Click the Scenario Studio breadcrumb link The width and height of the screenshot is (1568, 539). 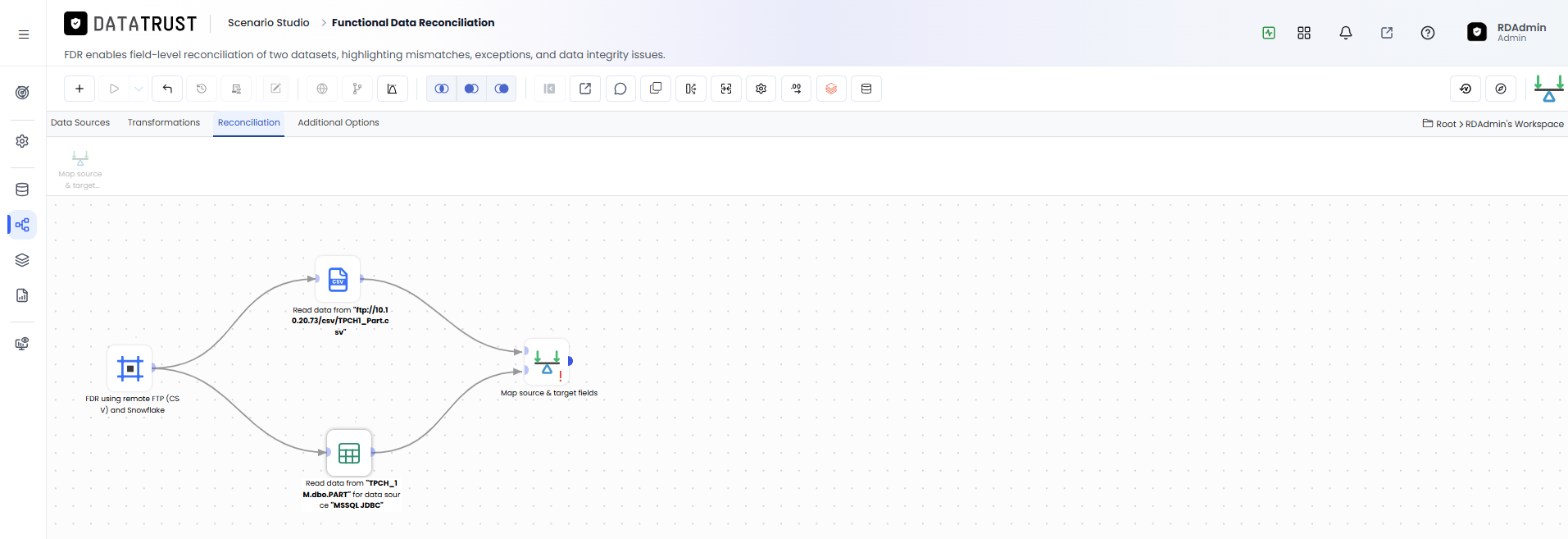coord(269,22)
